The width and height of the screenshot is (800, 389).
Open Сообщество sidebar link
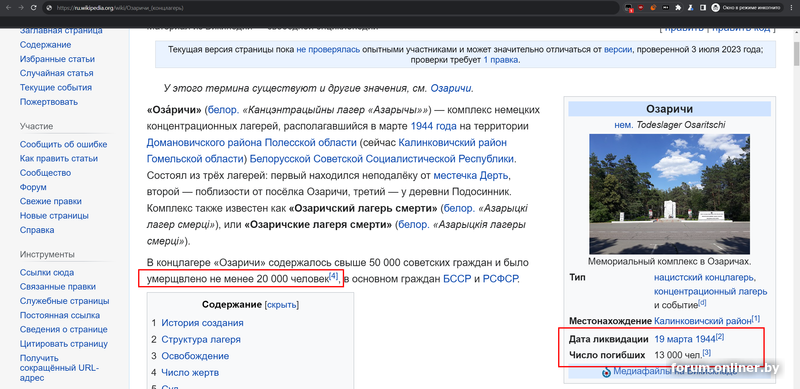(45, 173)
